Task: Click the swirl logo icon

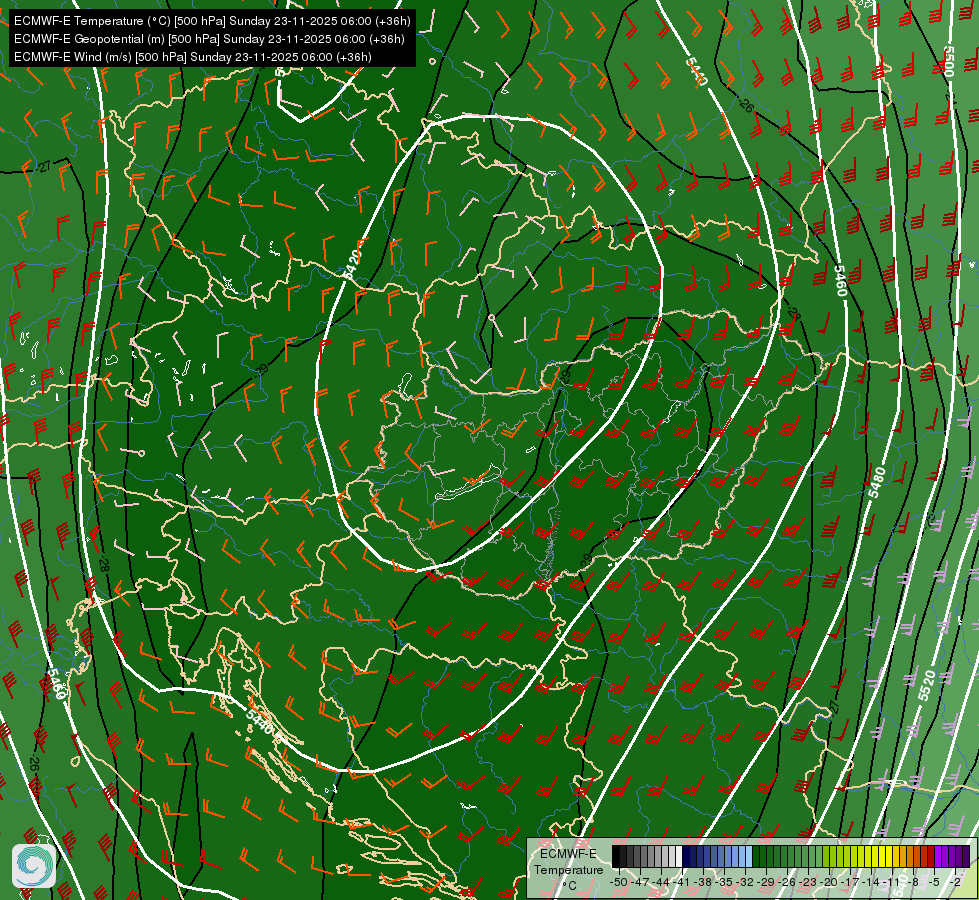Action: click(34, 865)
